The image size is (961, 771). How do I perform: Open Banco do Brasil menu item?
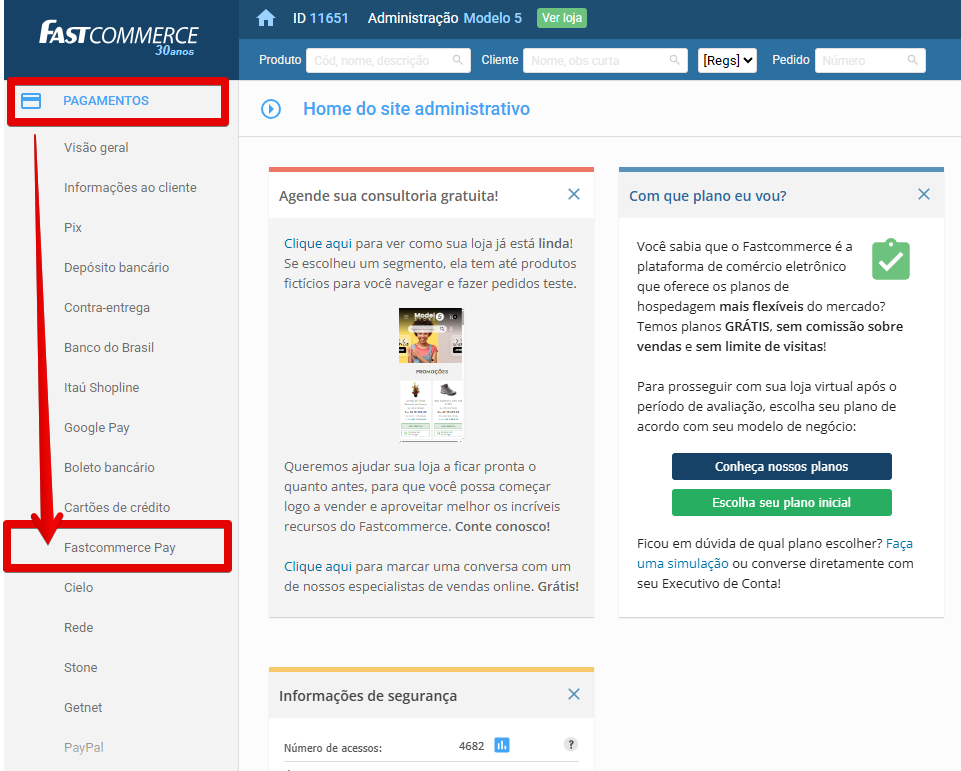(x=109, y=348)
